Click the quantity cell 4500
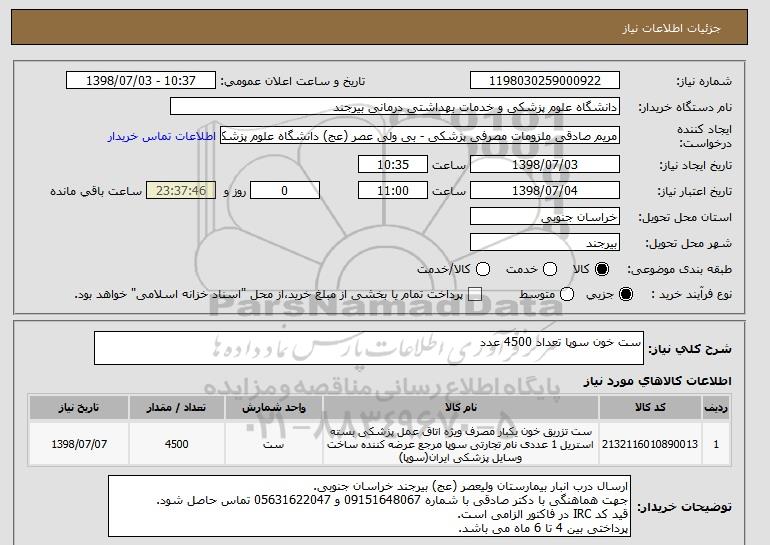This screenshot has width=770, height=545. coord(177,444)
